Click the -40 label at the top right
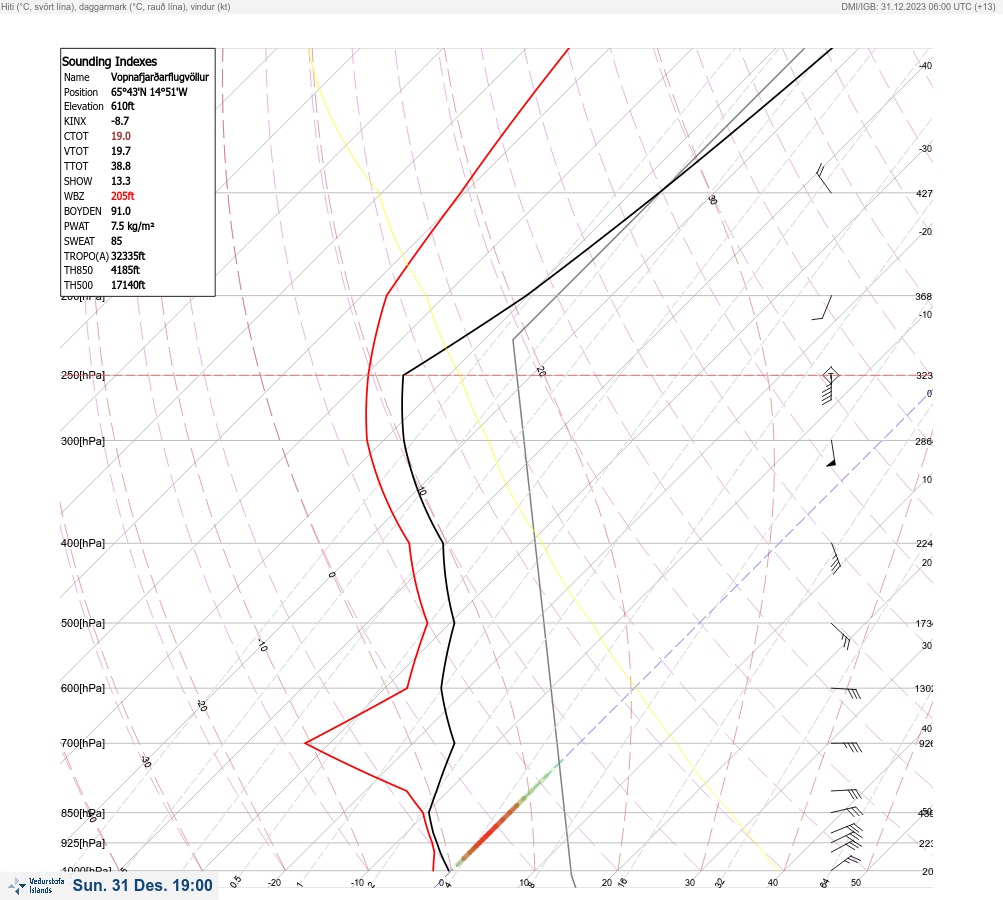Screen dimensions: 1003x900 926,66
